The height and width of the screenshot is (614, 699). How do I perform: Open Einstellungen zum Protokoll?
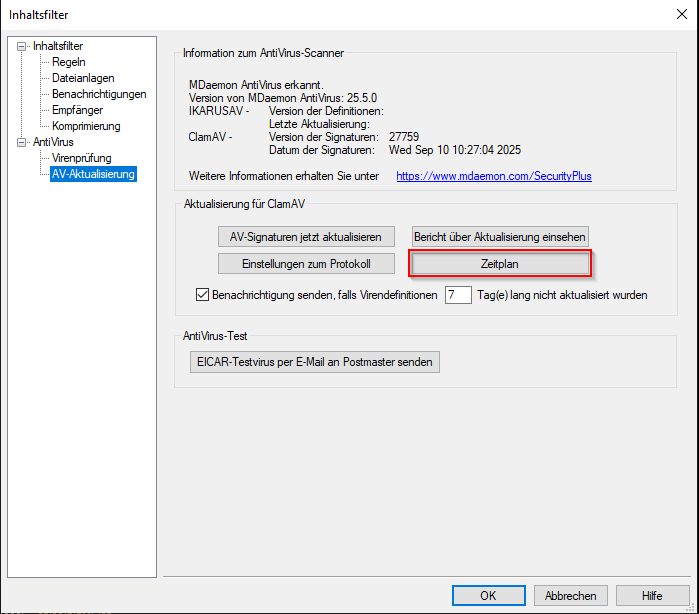(306, 264)
